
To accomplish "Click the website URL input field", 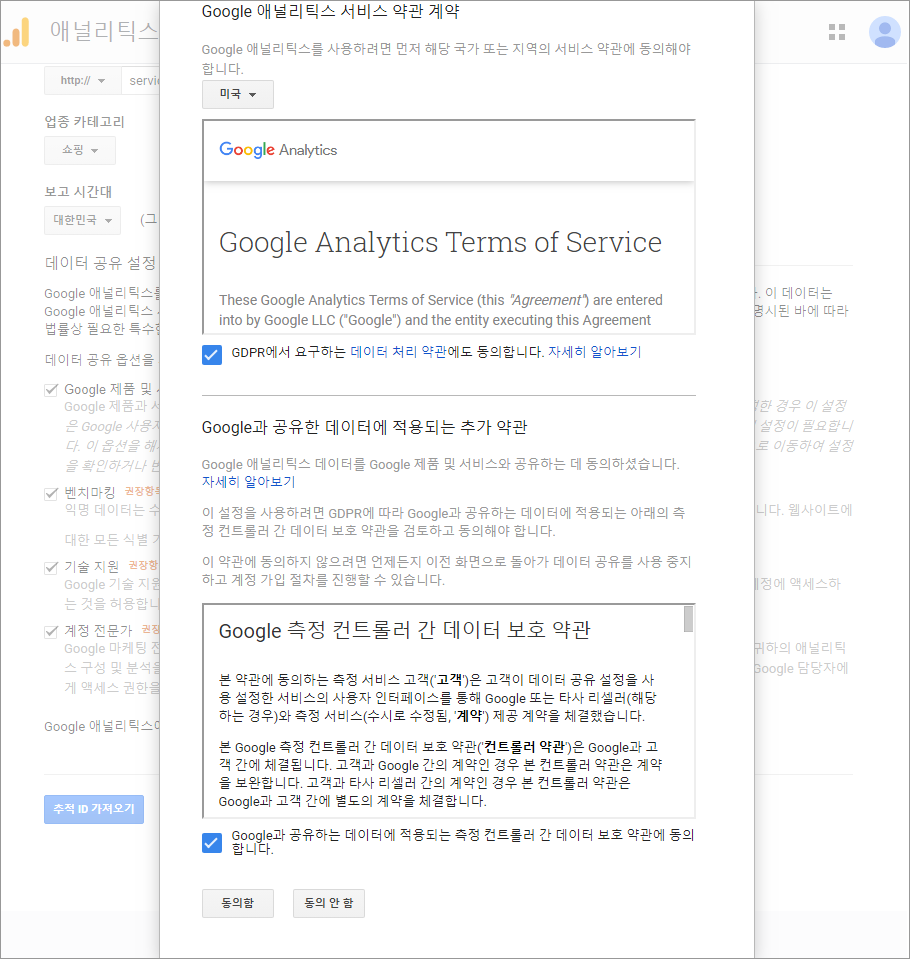I will coord(141,81).
